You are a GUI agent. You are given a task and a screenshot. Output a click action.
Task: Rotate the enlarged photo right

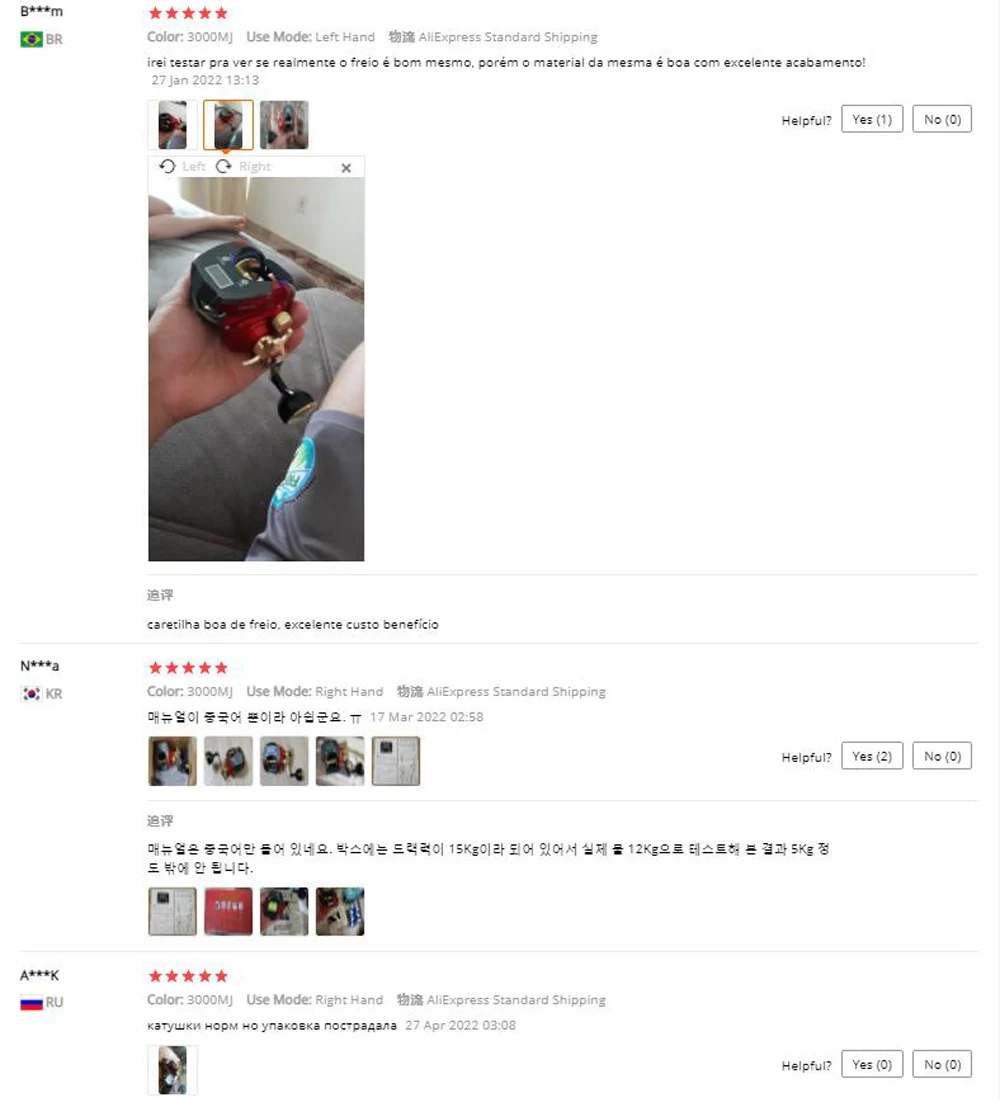point(243,166)
